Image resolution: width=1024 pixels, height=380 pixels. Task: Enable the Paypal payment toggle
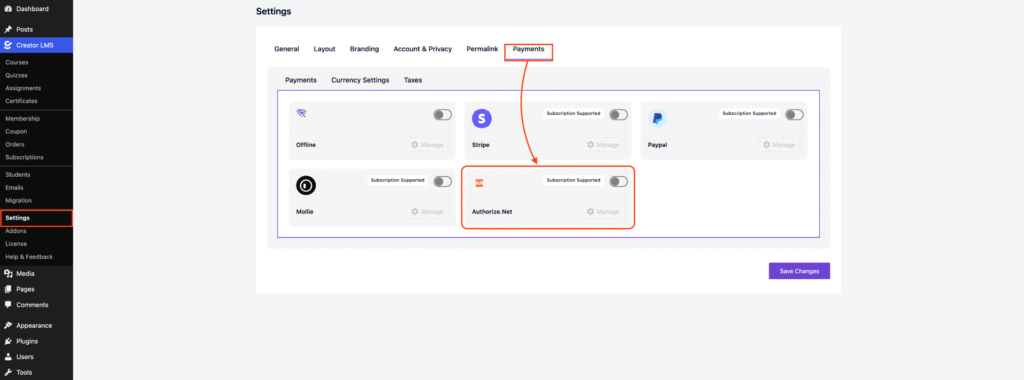pyautogui.click(x=794, y=115)
